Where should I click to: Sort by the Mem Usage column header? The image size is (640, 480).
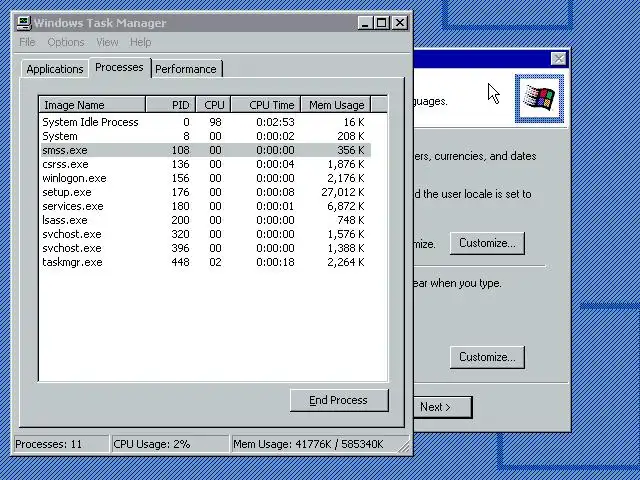click(x=336, y=105)
